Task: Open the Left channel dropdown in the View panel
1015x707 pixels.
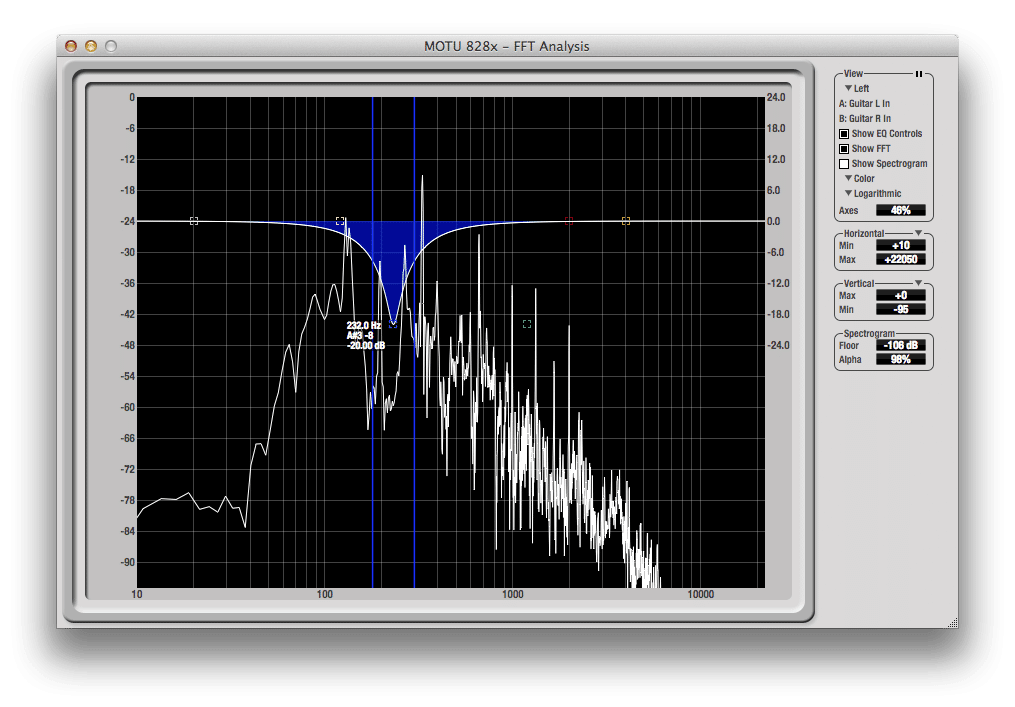Action: (856, 89)
